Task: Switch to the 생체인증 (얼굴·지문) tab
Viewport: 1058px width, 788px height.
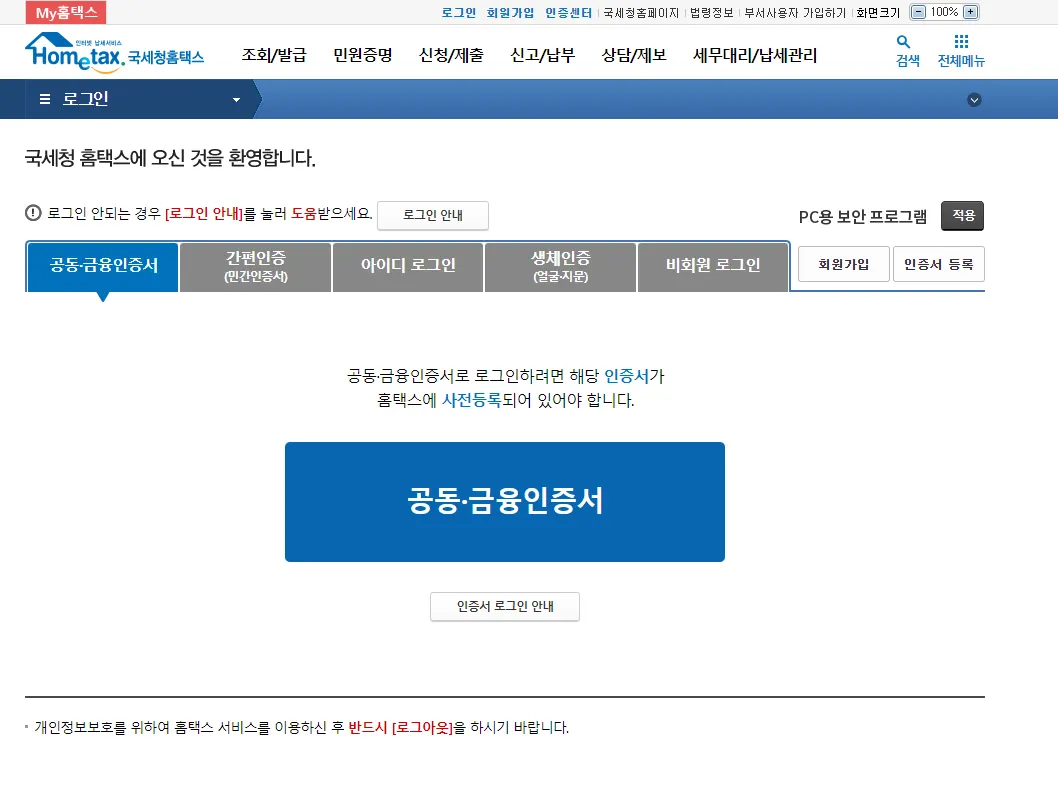Action: tap(561, 266)
